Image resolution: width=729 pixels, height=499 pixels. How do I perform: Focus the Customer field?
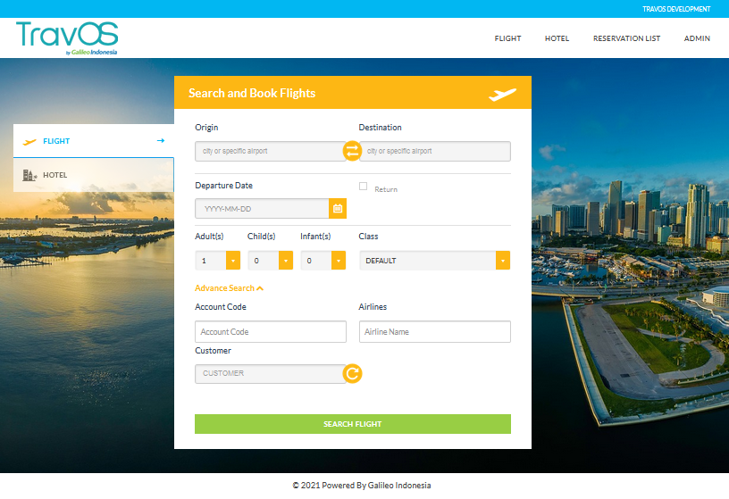click(270, 373)
